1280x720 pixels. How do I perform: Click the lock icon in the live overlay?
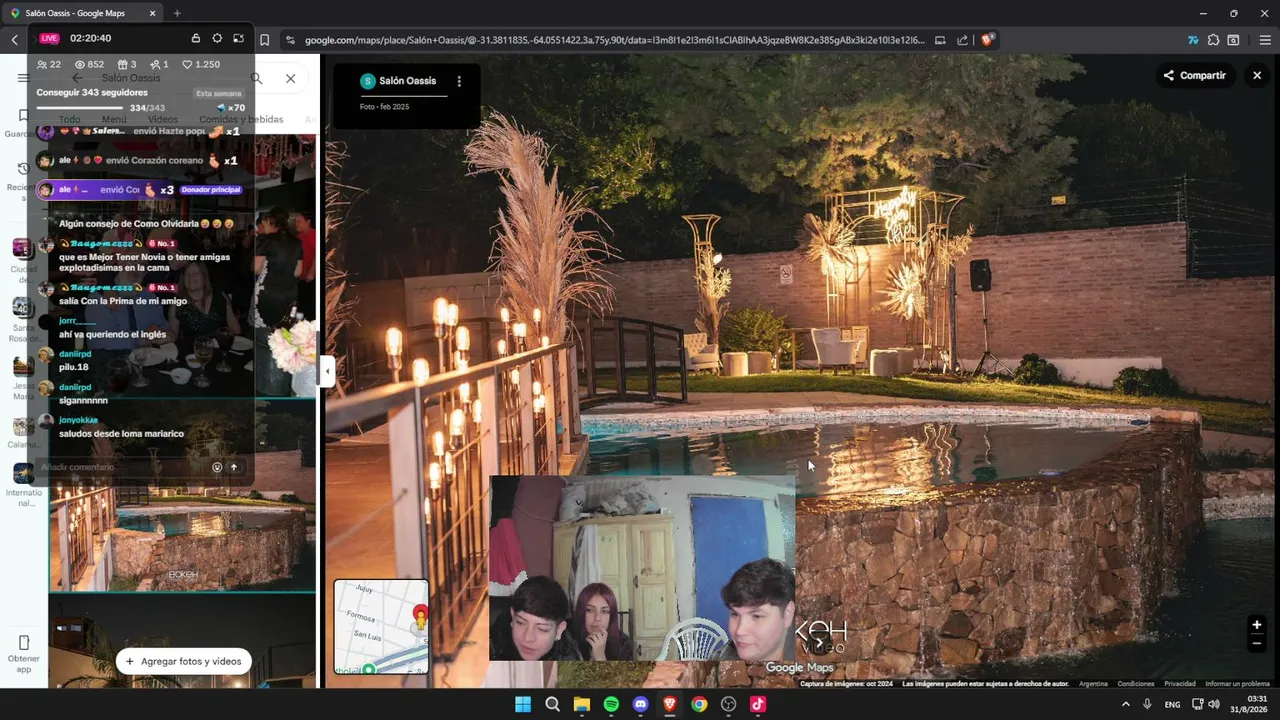196,38
